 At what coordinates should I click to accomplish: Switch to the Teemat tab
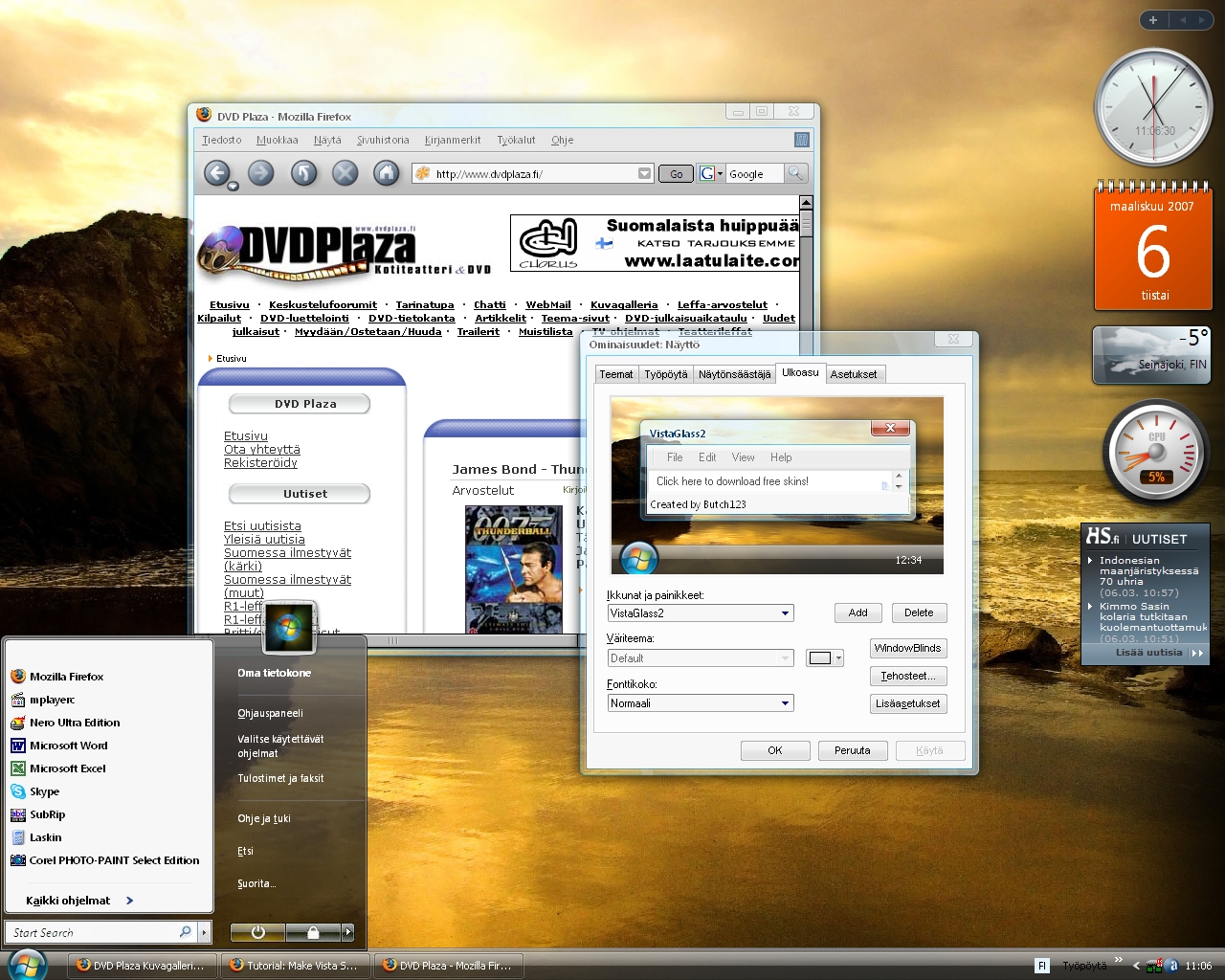(x=615, y=374)
